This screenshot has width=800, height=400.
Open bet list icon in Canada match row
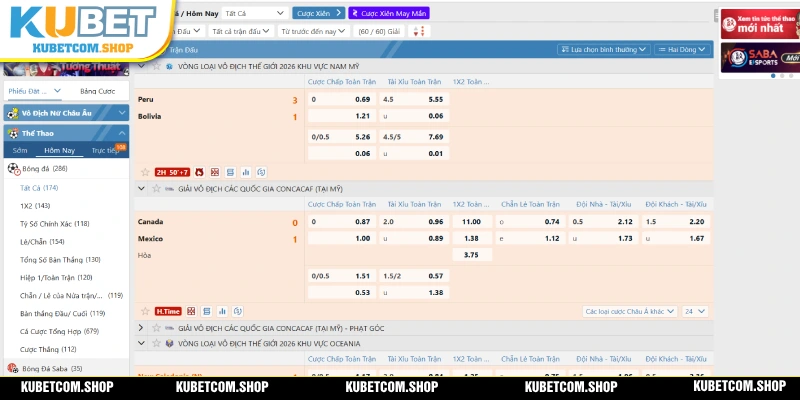[x=206, y=311]
